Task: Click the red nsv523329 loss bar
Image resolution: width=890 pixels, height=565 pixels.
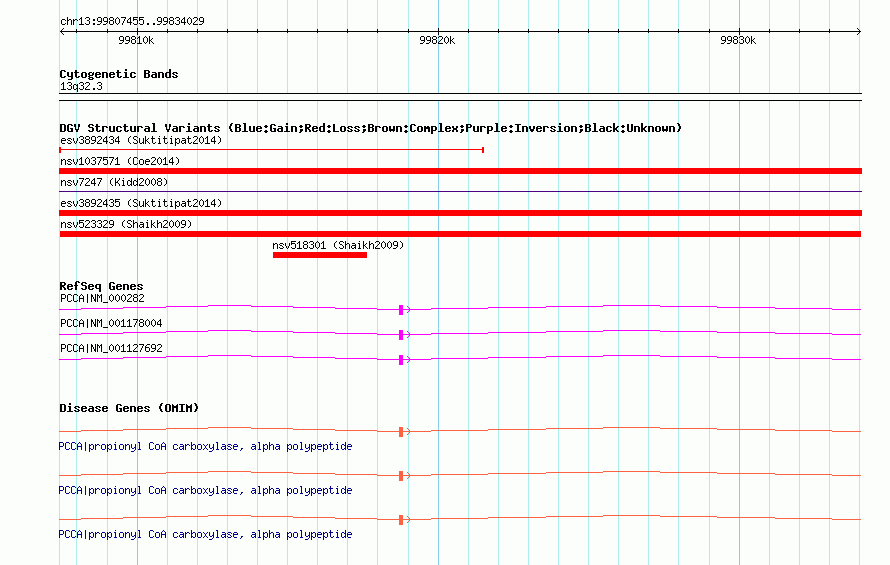Action: pyautogui.click(x=460, y=234)
